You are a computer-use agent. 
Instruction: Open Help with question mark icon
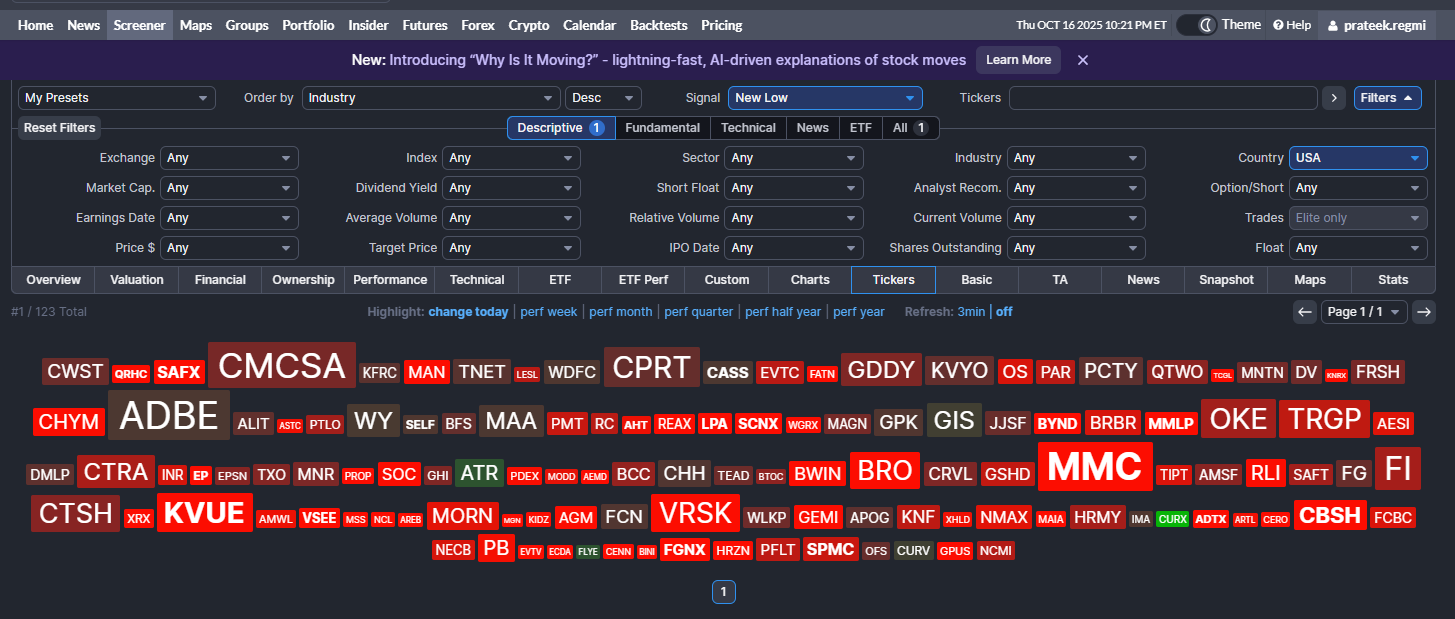click(1292, 25)
